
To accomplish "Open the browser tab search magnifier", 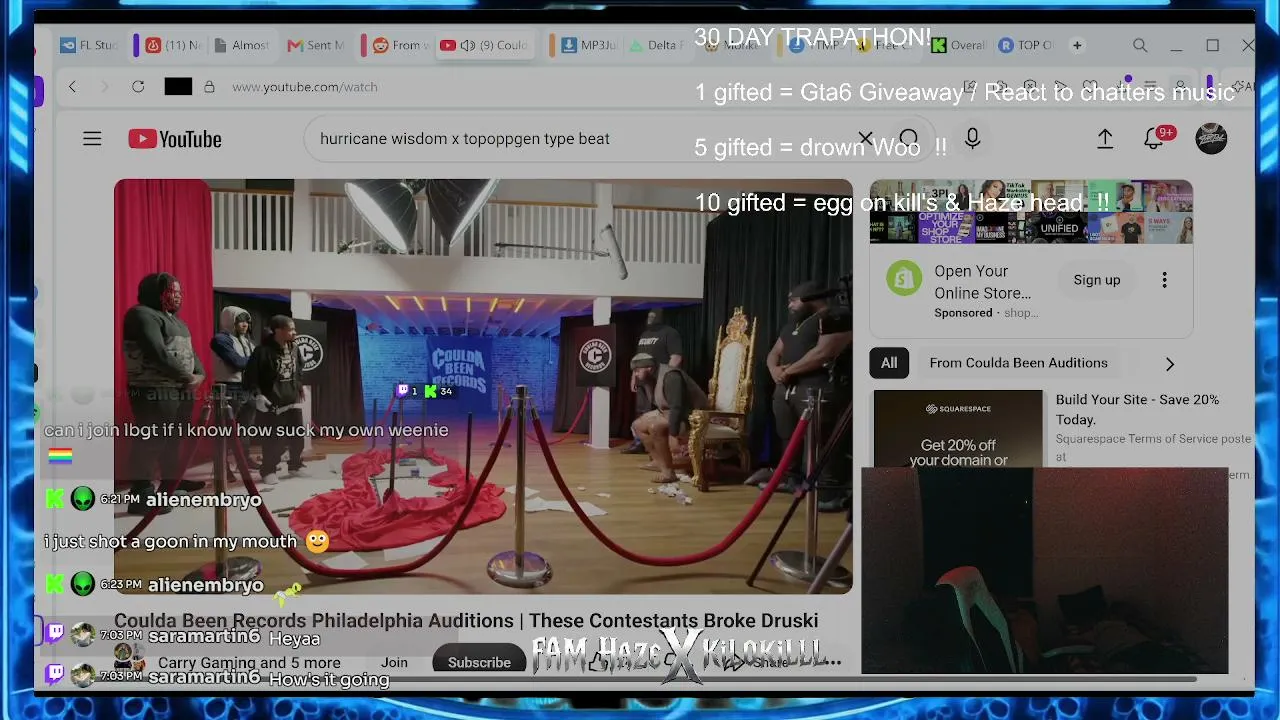I will tap(1140, 45).
